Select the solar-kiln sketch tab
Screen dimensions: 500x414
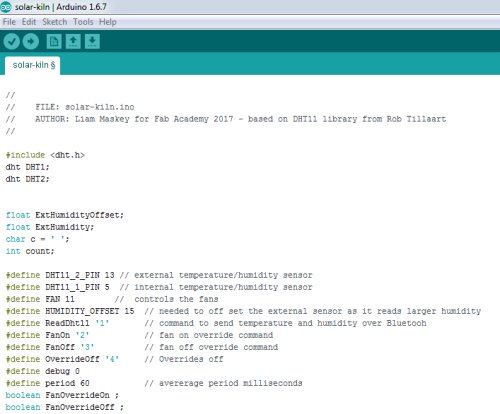(33, 65)
